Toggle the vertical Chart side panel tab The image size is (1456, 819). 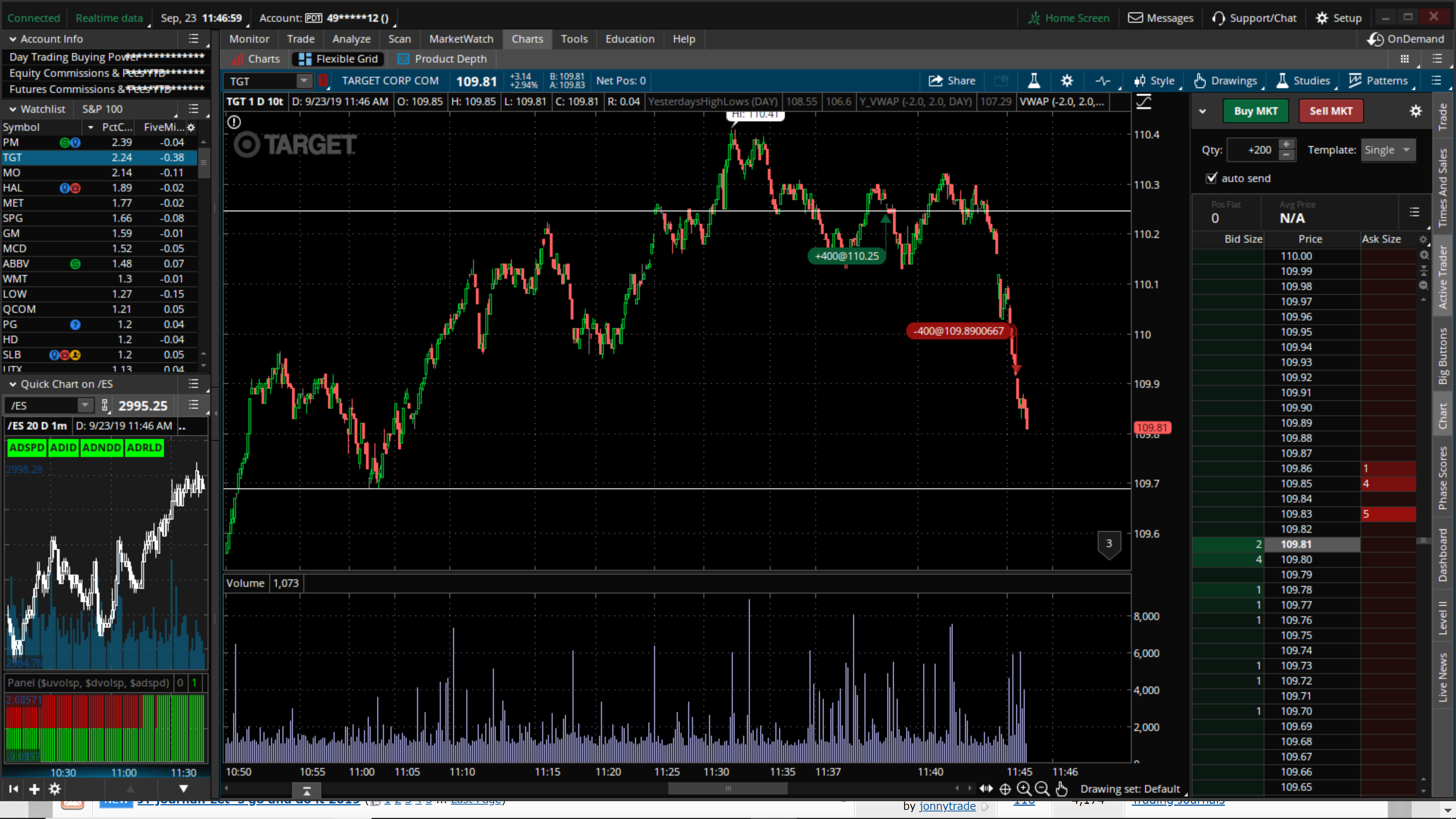pyautogui.click(x=1443, y=416)
